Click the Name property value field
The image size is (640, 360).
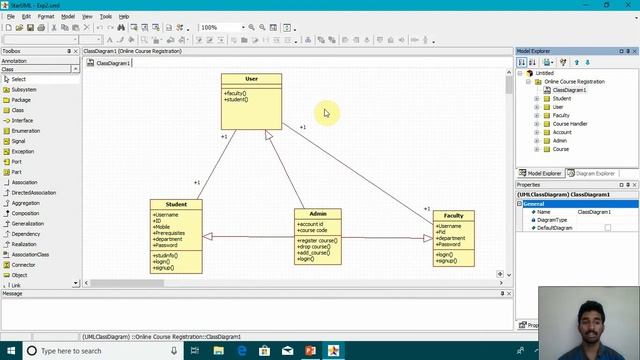point(607,212)
